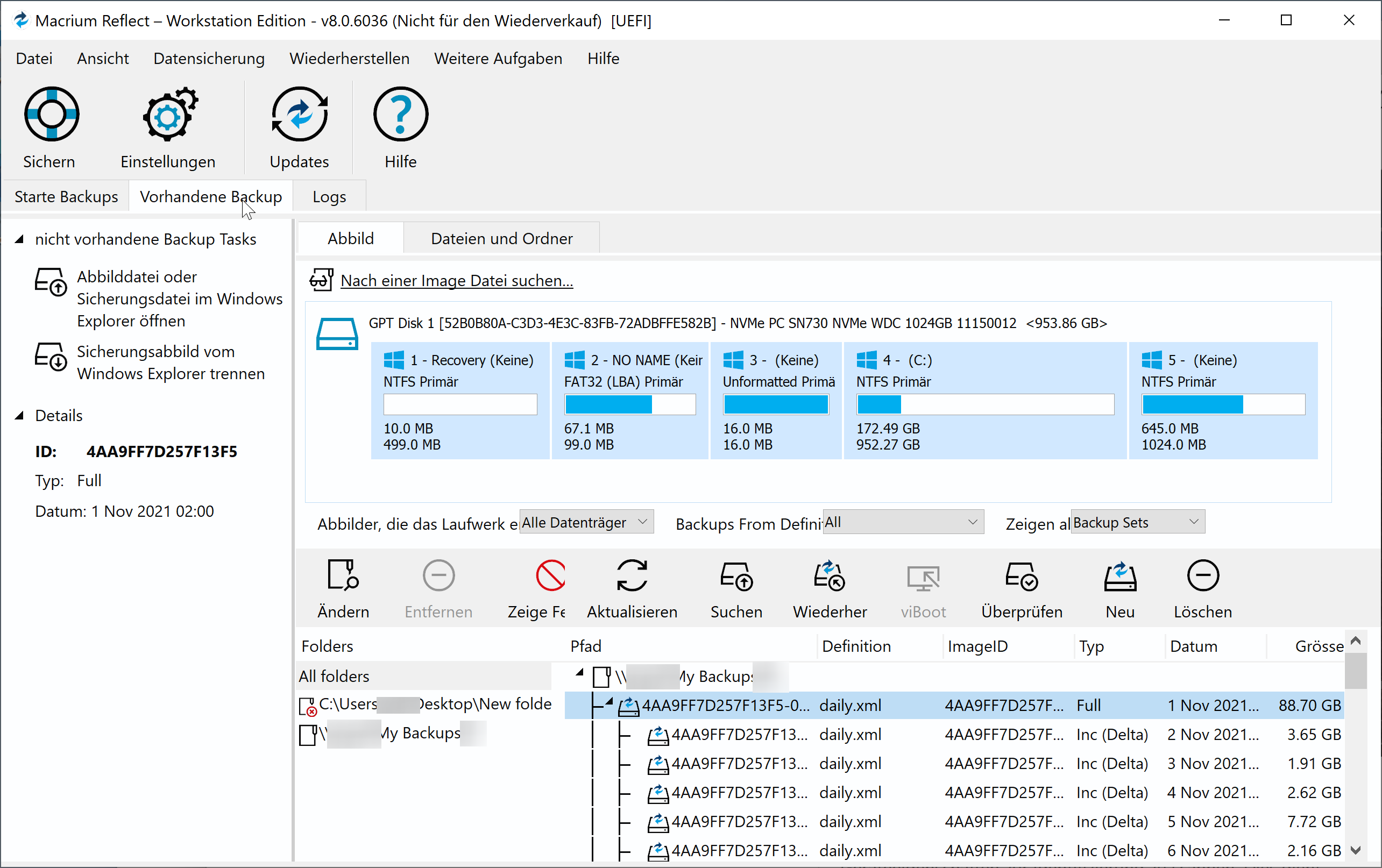Image resolution: width=1382 pixels, height=868 pixels.
Task: Check for Updates
Action: tap(299, 127)
